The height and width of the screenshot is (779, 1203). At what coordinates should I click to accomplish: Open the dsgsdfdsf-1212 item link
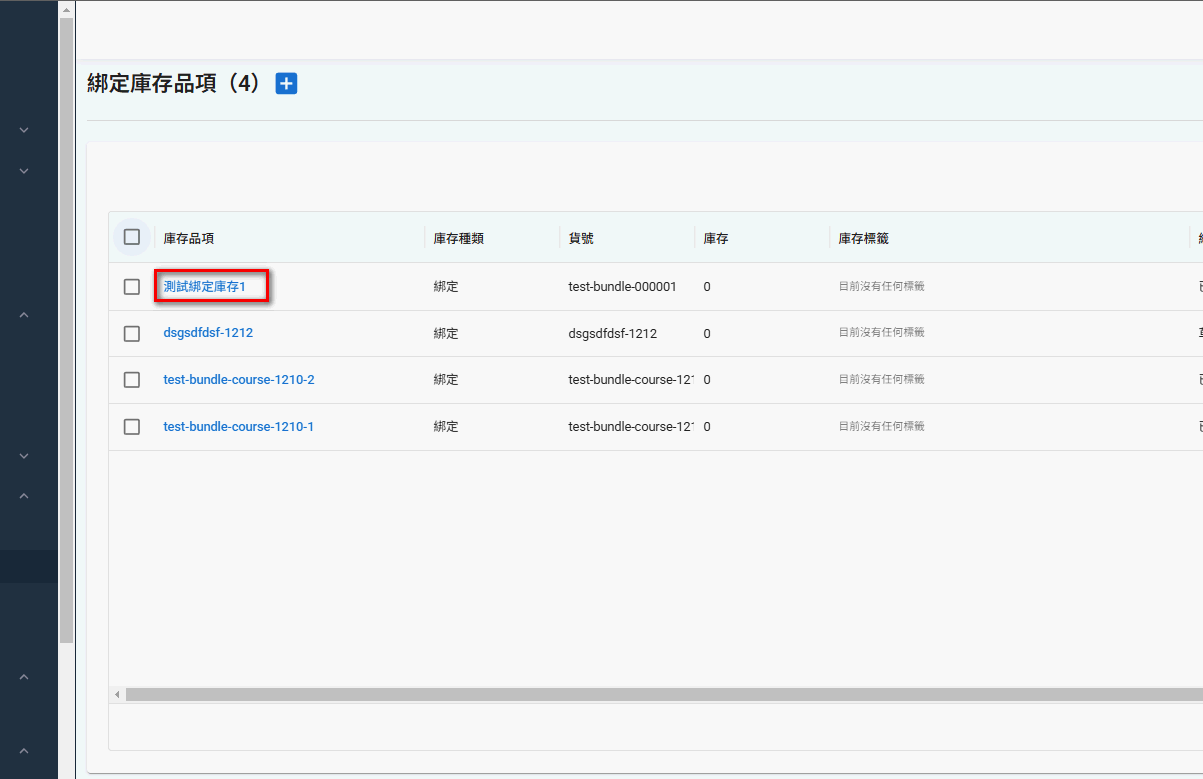[x=208, y=333]
